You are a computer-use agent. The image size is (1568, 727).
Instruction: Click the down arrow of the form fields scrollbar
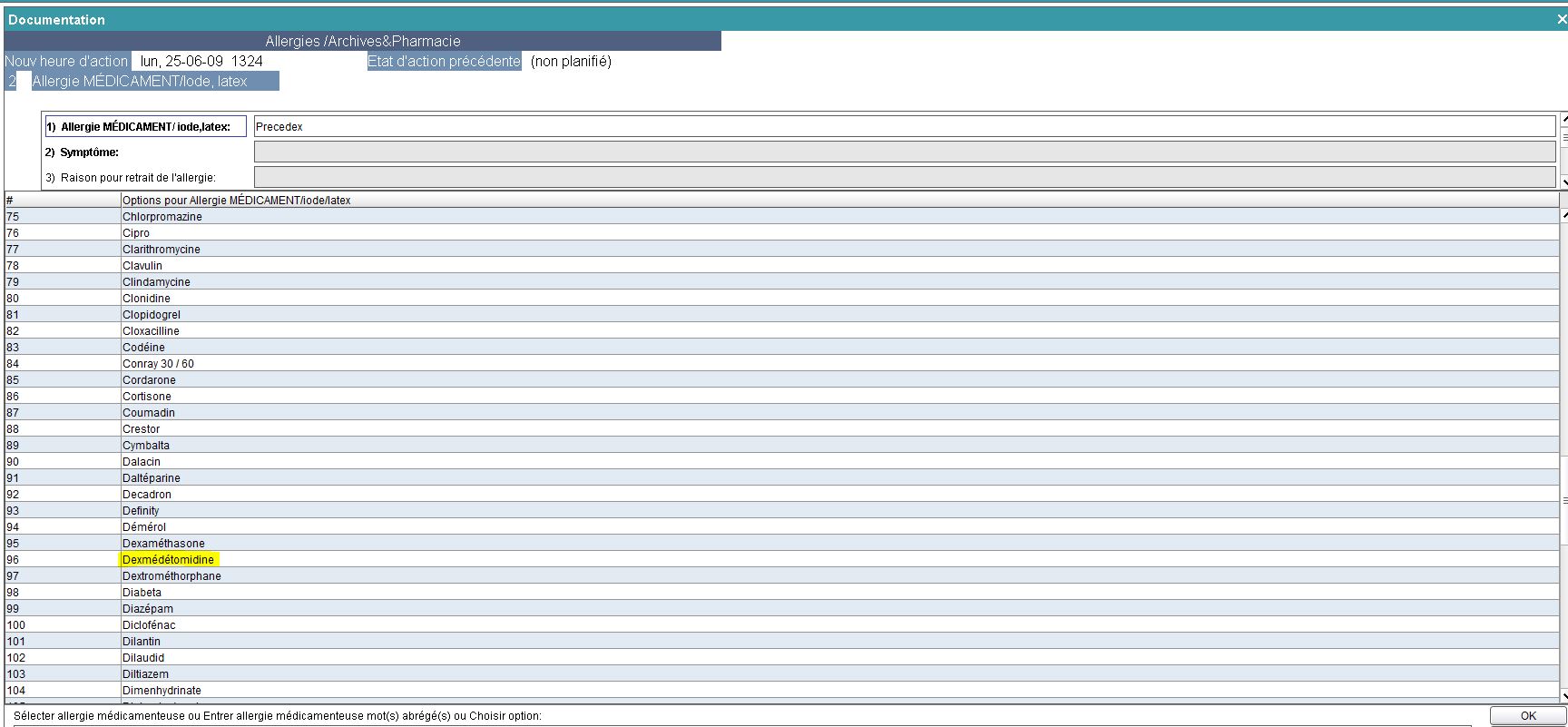click(1563, 182)
